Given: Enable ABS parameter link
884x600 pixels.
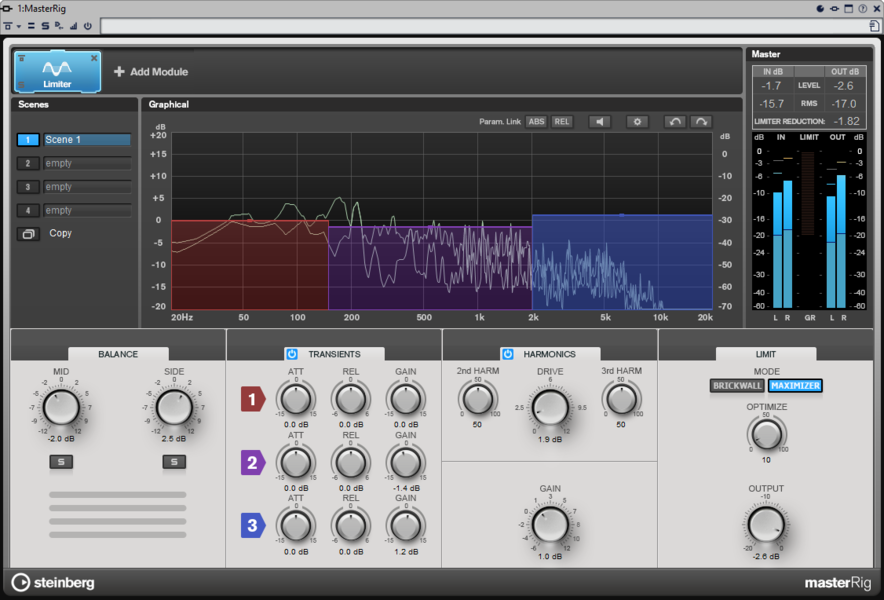Looking at the screenshot, I should [x=536, y=122].
